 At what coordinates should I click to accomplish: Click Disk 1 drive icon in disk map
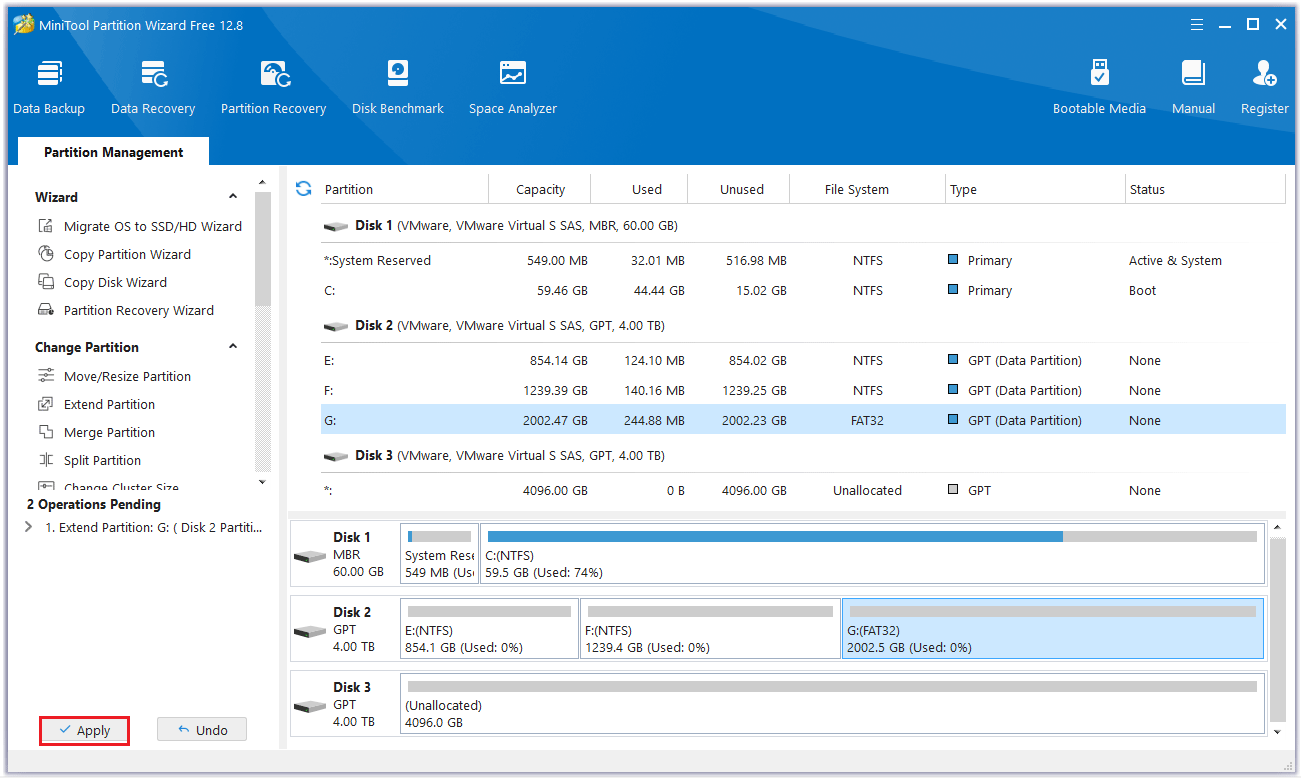click(309, 556)
